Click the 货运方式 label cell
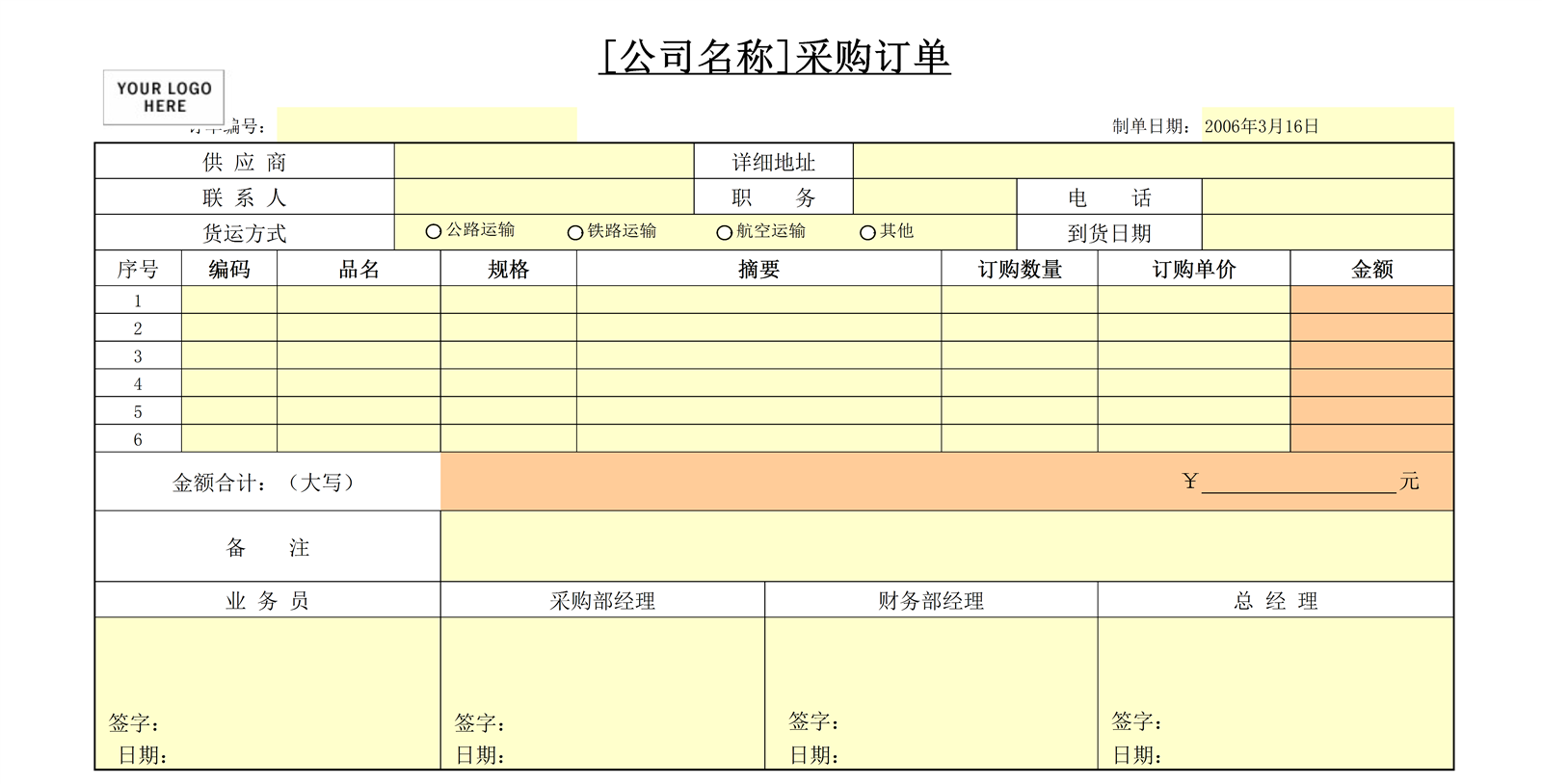The image size is (1542, 784). coord(245,232)
